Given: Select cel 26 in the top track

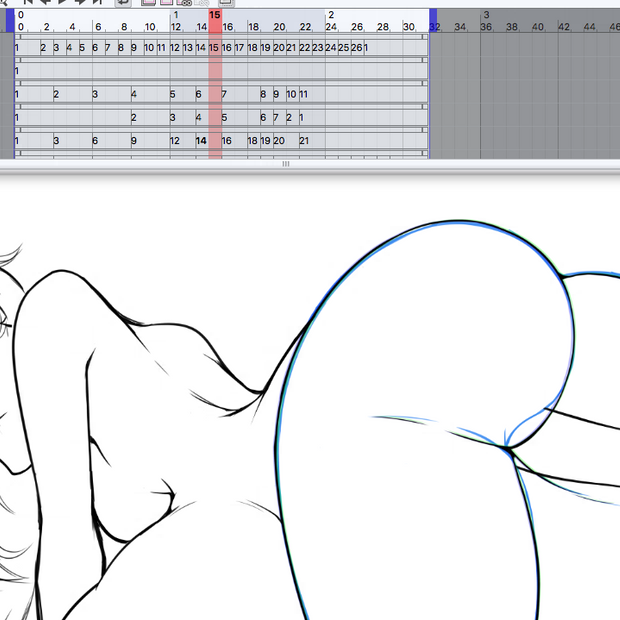Looking at the screenshot, I should click(x=357, y=48).
